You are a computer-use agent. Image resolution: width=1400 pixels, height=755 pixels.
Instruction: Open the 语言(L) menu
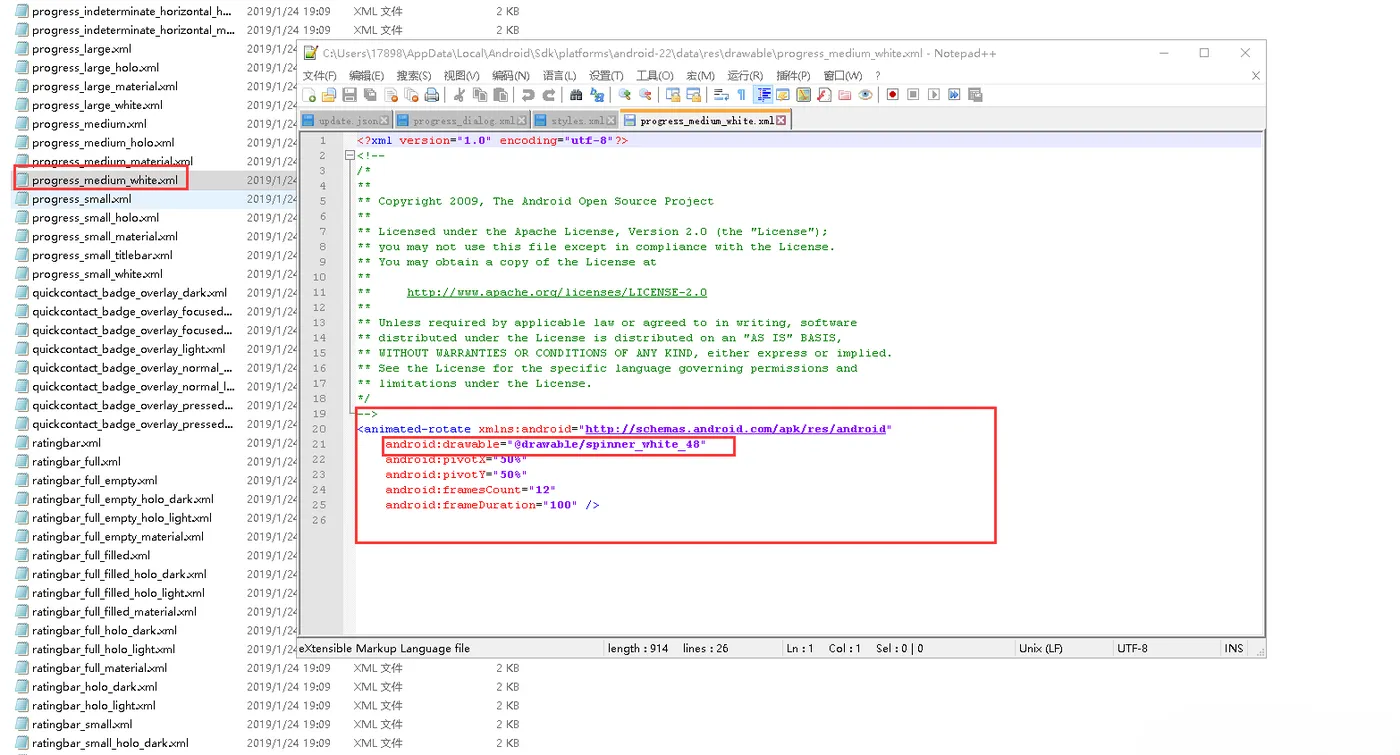tap(559, 75)
